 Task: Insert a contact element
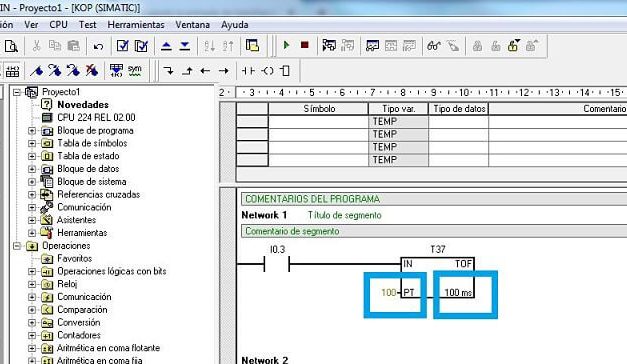pyautogui.click(x=248, y=71)
